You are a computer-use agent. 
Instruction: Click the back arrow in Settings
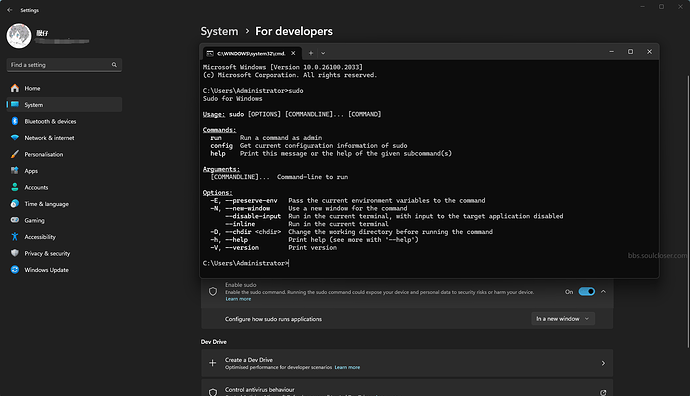click(10, 10)
